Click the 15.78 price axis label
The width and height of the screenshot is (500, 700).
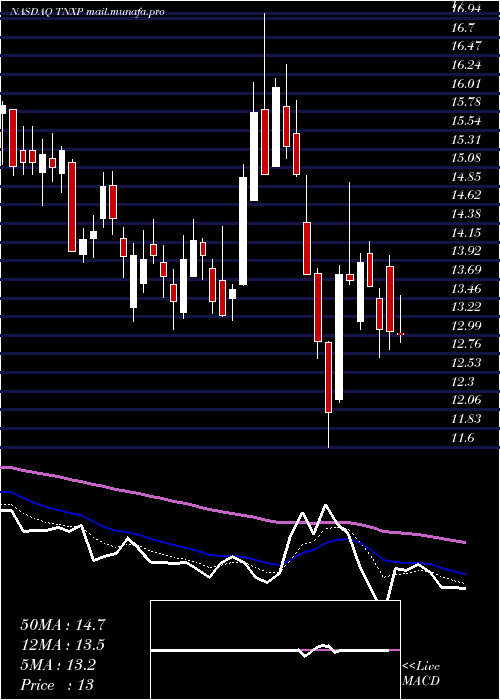pyautogui.click(x=467, y=102)
